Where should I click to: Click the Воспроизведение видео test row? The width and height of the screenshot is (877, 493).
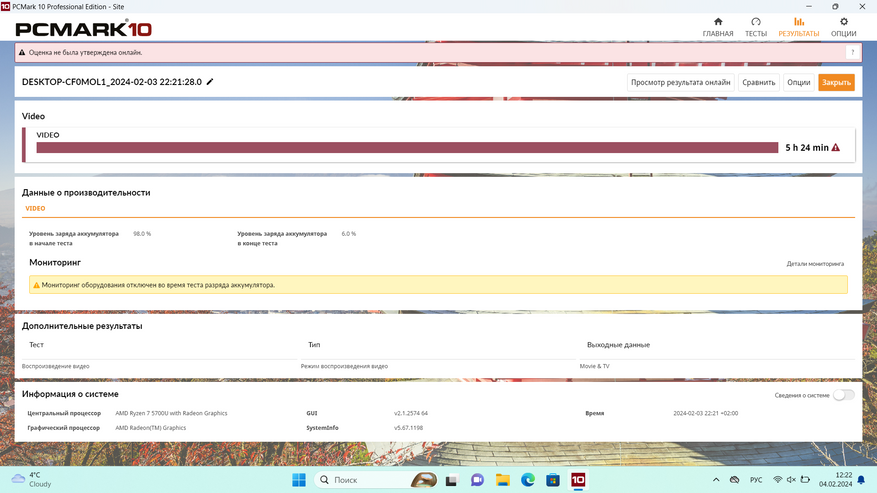[55, 366]
